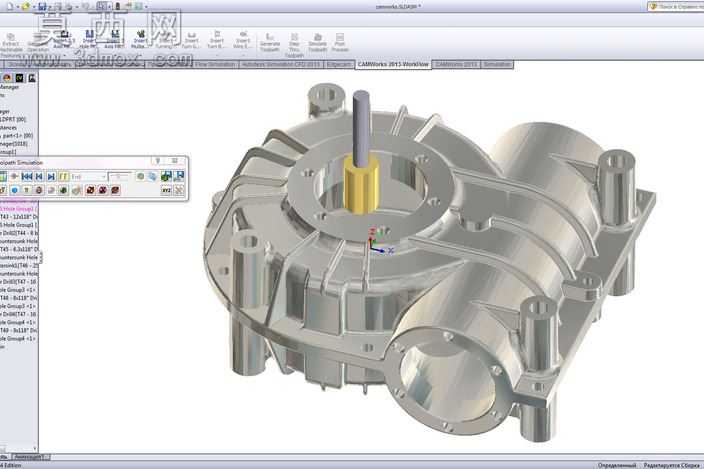This screenshot has width=704, height=469.
Task: Select the part<1> [00] tree item
Action: [17, 136]
